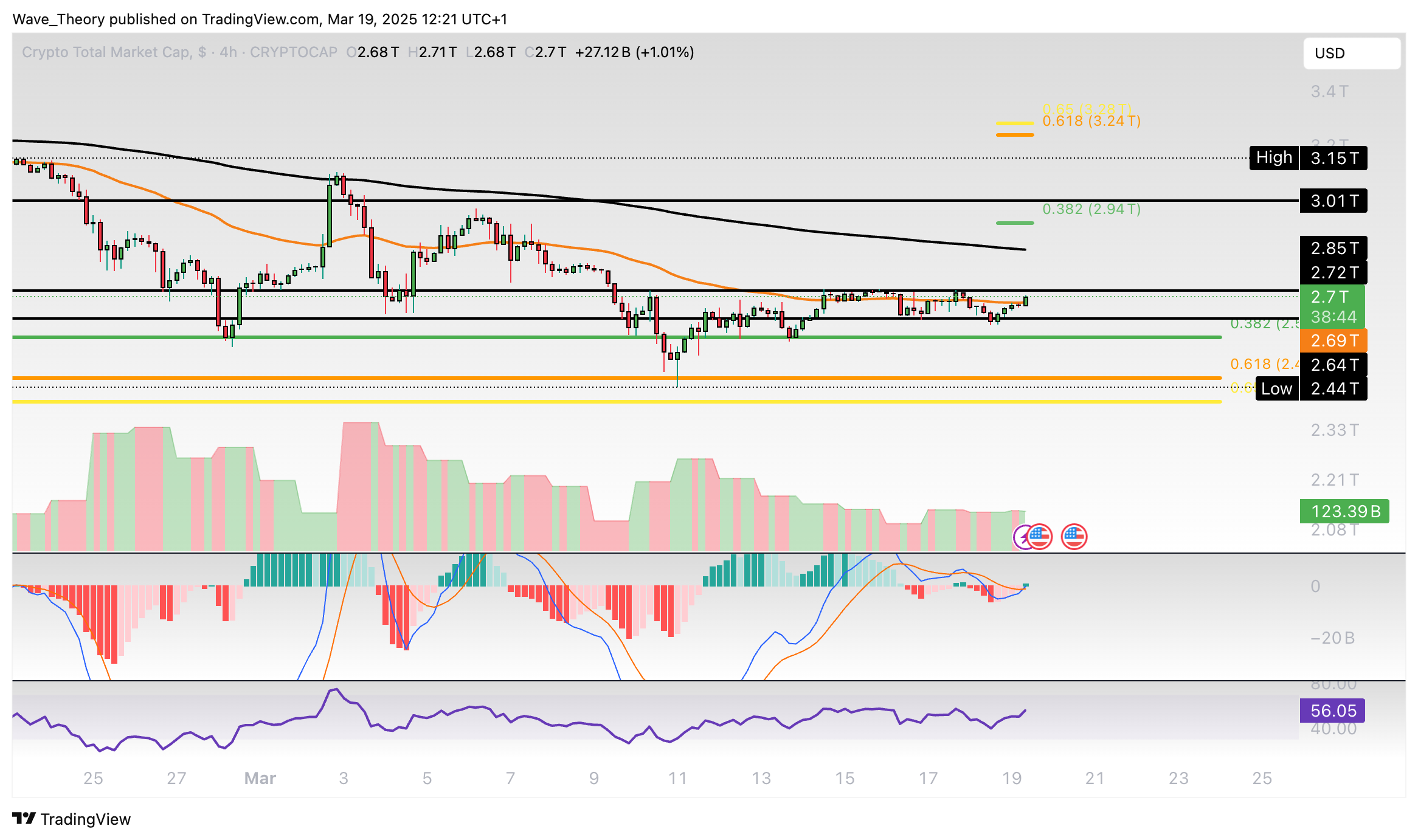1418x840 pixels.
Task: Click the 4h timeframe label in the legend
Action: click(228, 52)
